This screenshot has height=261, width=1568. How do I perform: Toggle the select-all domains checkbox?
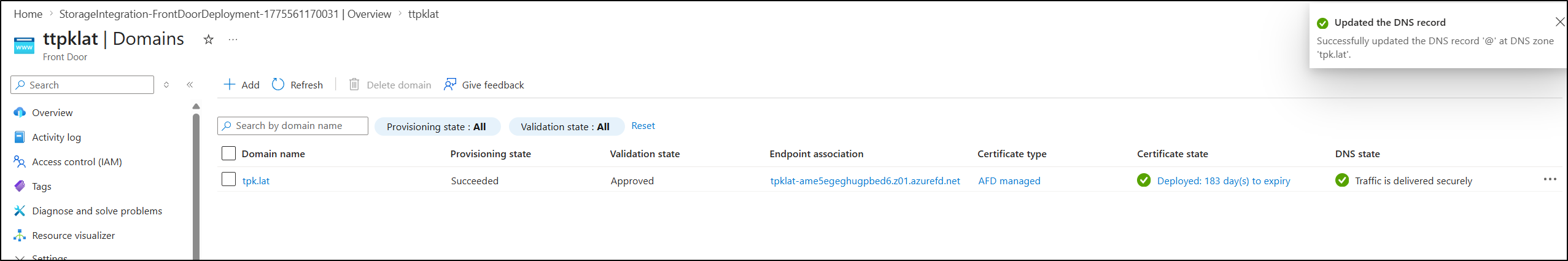(x=228, y=154)
